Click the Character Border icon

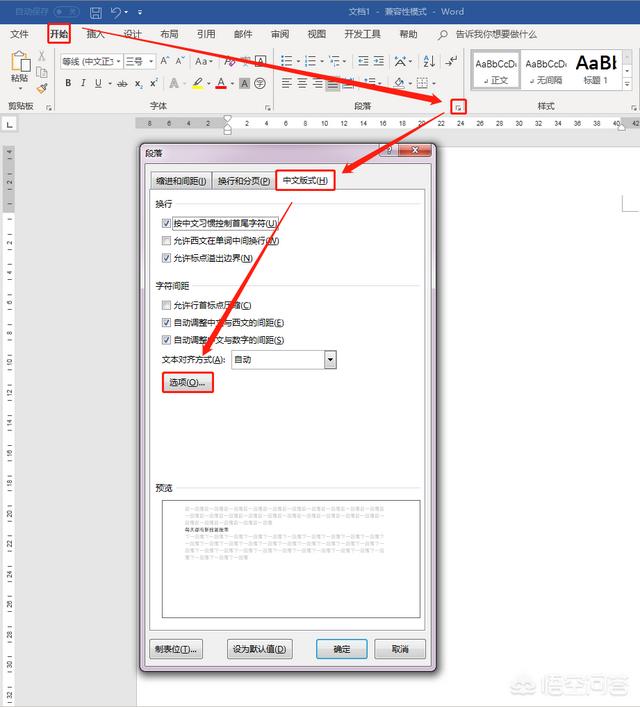pyautogui.click(x=261, y=61)
